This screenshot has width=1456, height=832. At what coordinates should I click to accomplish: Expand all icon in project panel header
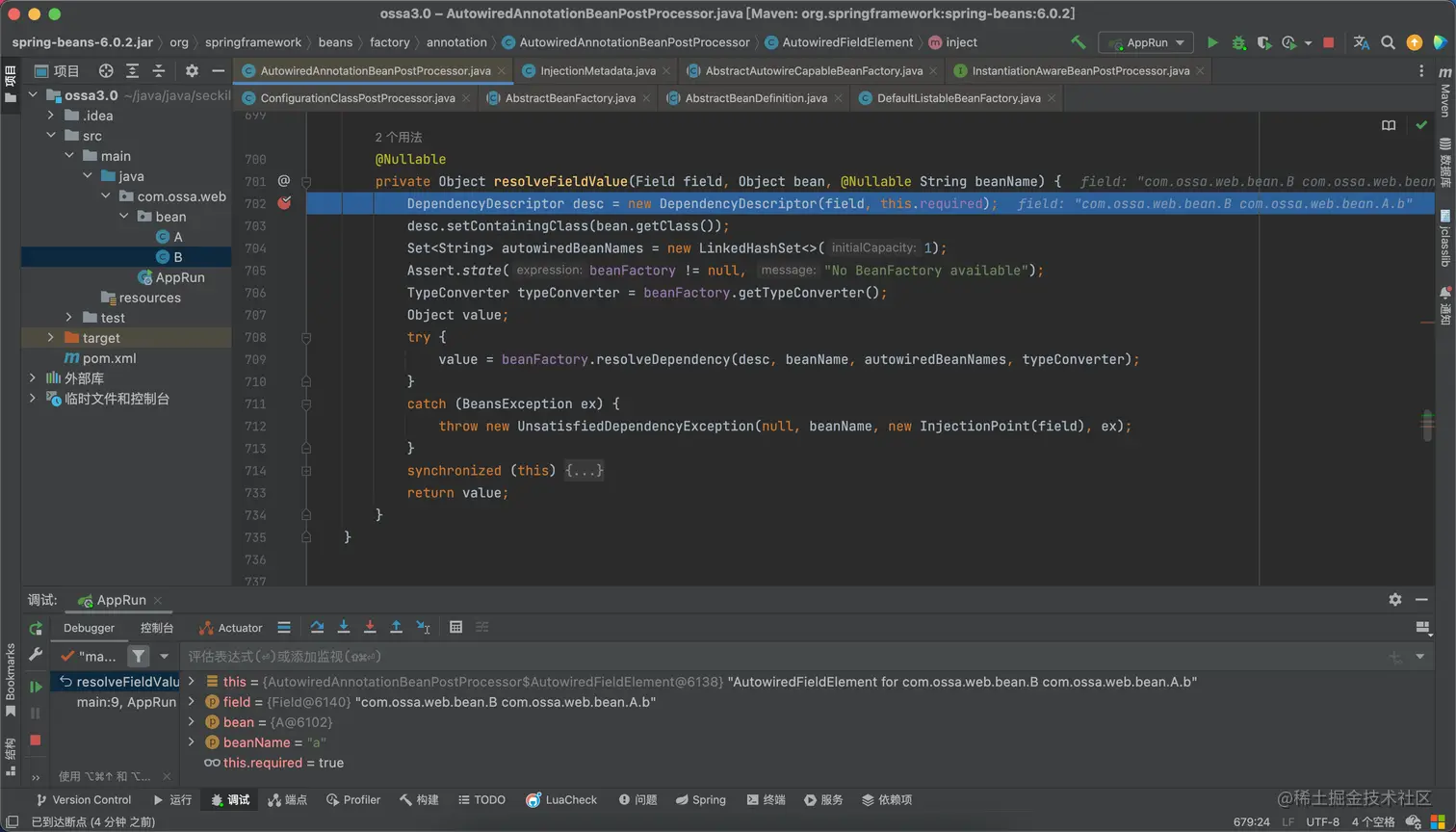pos(133,70)
